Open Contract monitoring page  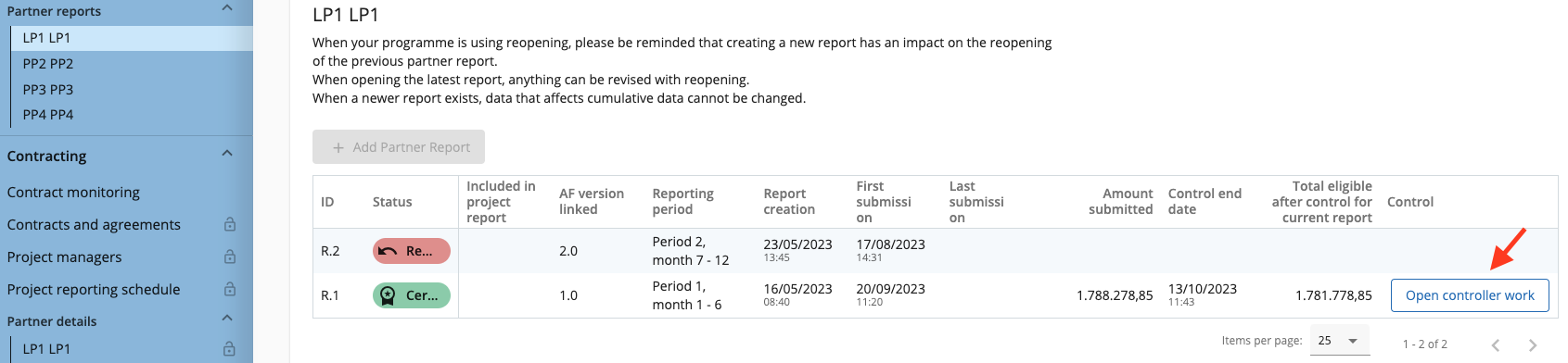pyautogui.click(x=73, y=192)
